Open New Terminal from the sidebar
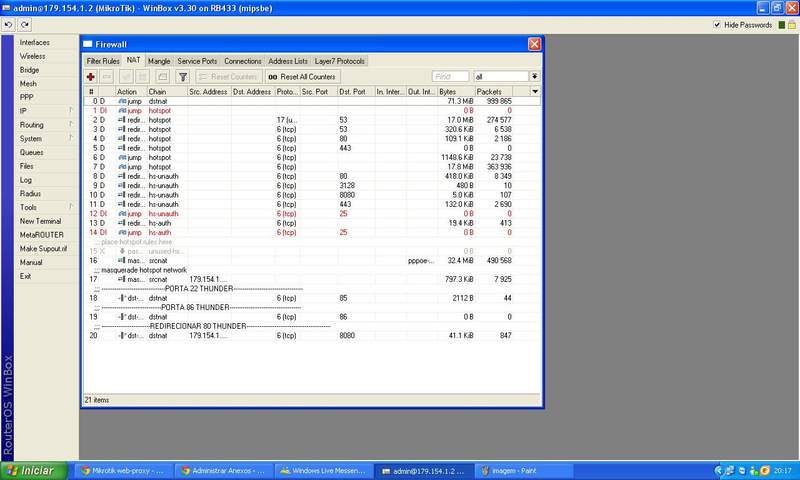Screen dimensions: 800x480 pyautogui.click(x=40, y=221)
